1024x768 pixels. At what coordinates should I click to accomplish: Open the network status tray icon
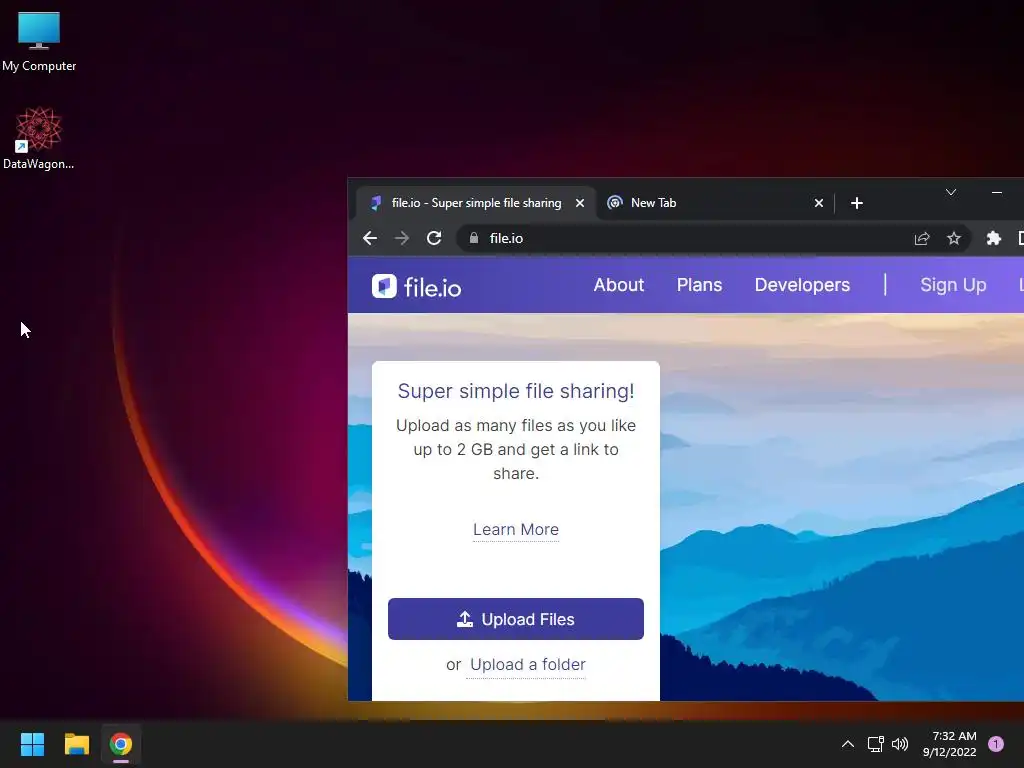pos(876,744)
